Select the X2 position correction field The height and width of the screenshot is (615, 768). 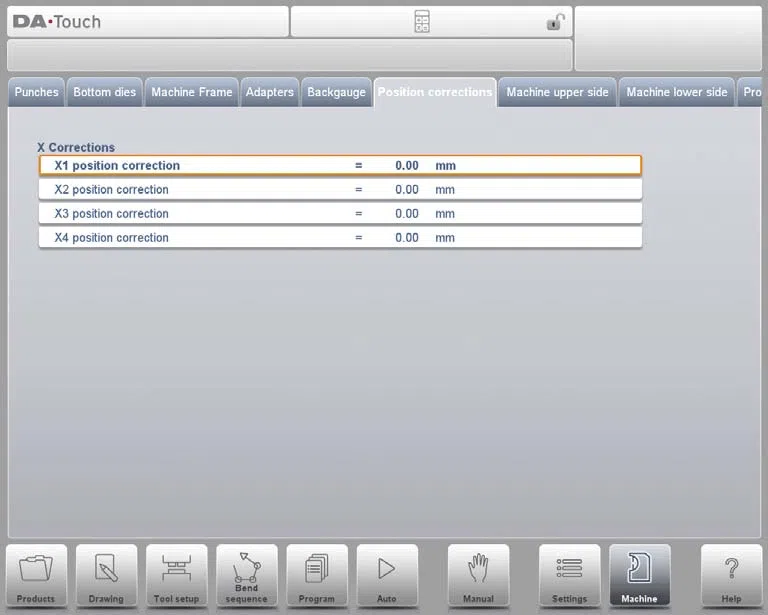(340, 189)
